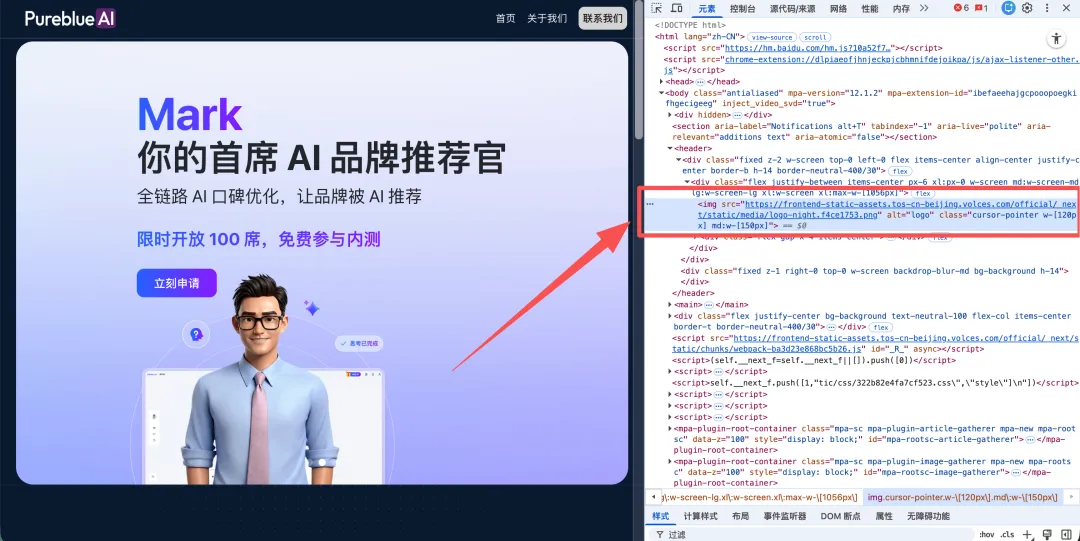Click the accessibility figure floating button
Screen dimensions: 1080x541
click(1056, 39)
